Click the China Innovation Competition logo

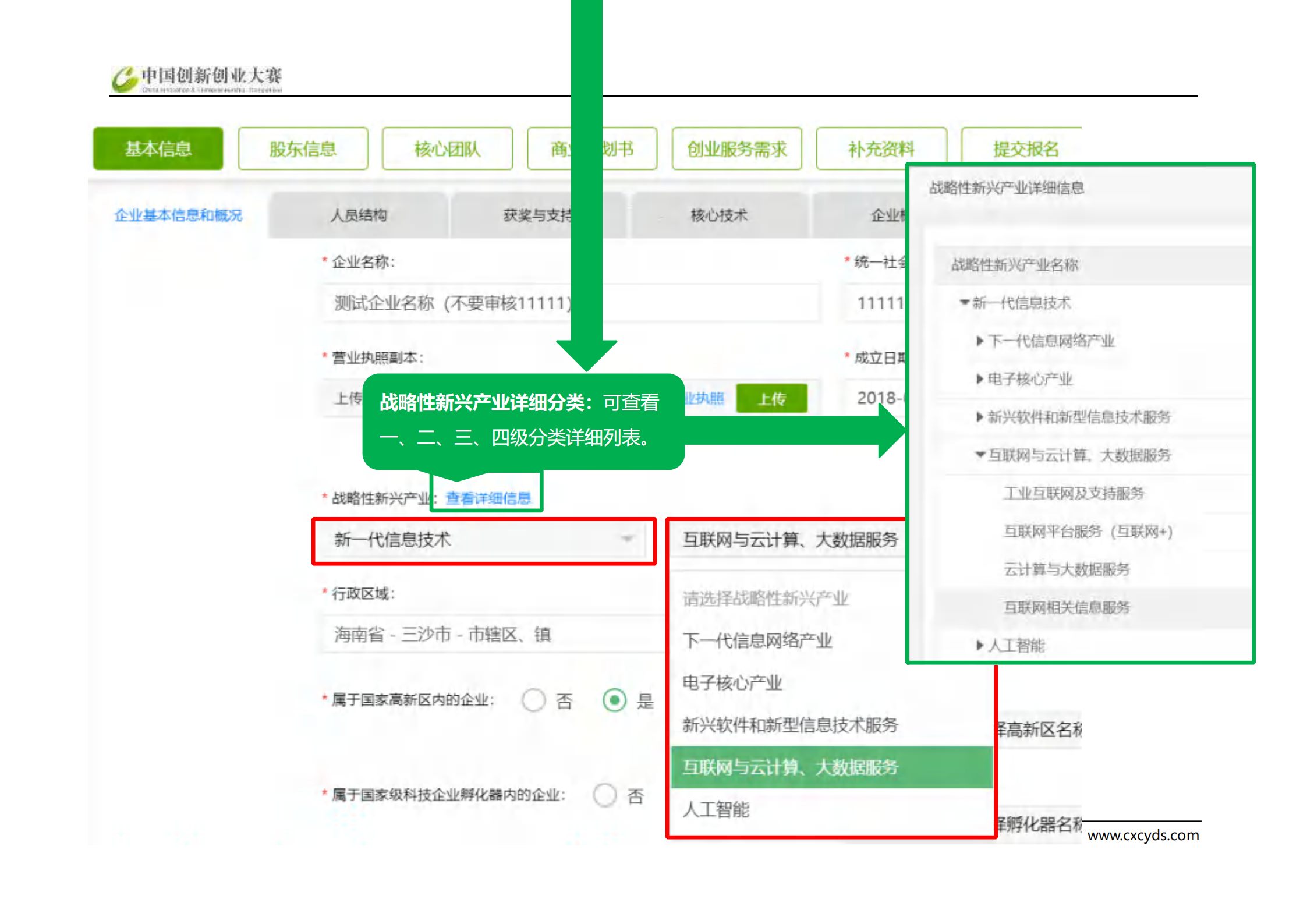coord(197,79)
